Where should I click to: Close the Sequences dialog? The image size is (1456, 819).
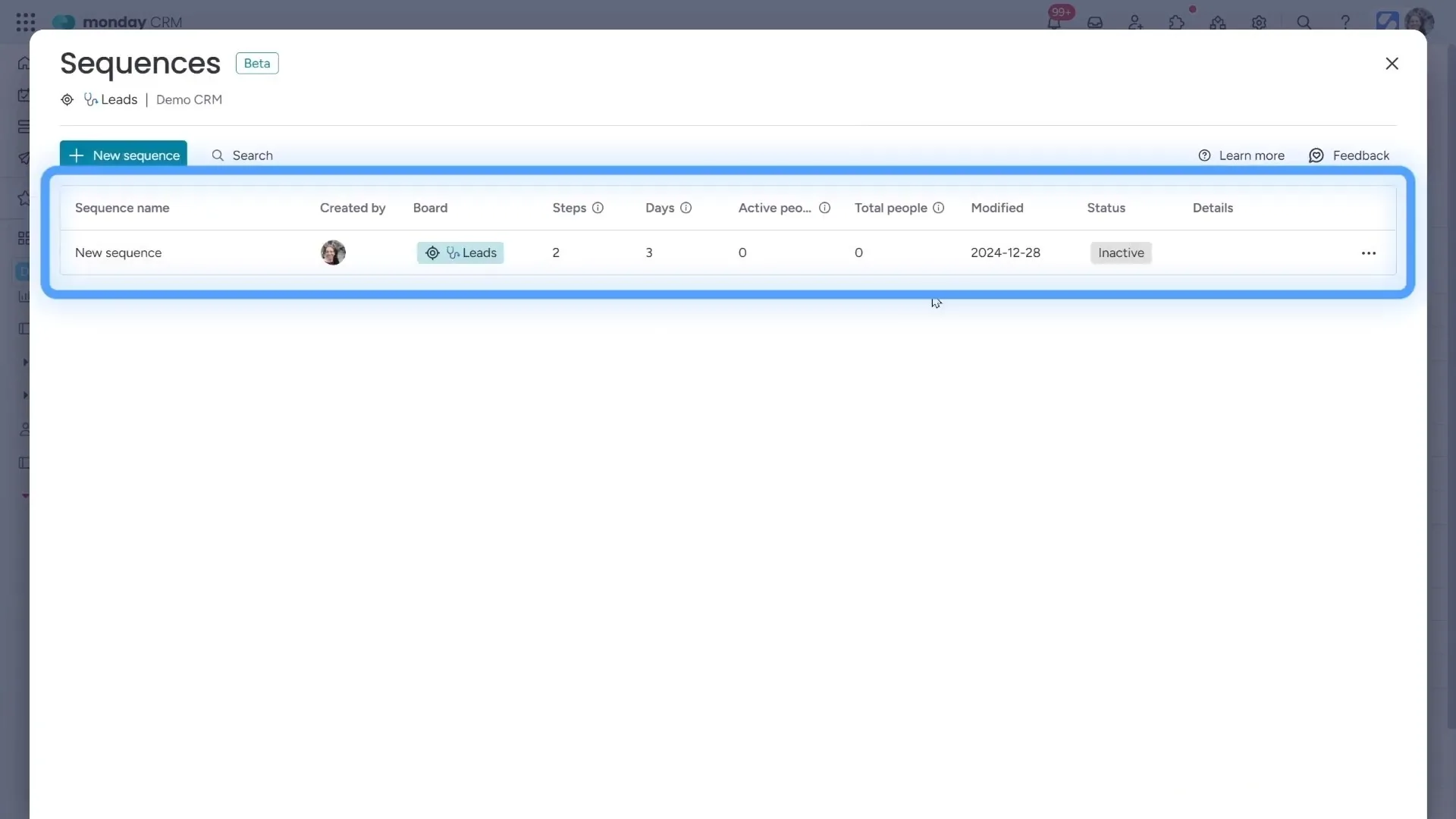(1392, 64)
